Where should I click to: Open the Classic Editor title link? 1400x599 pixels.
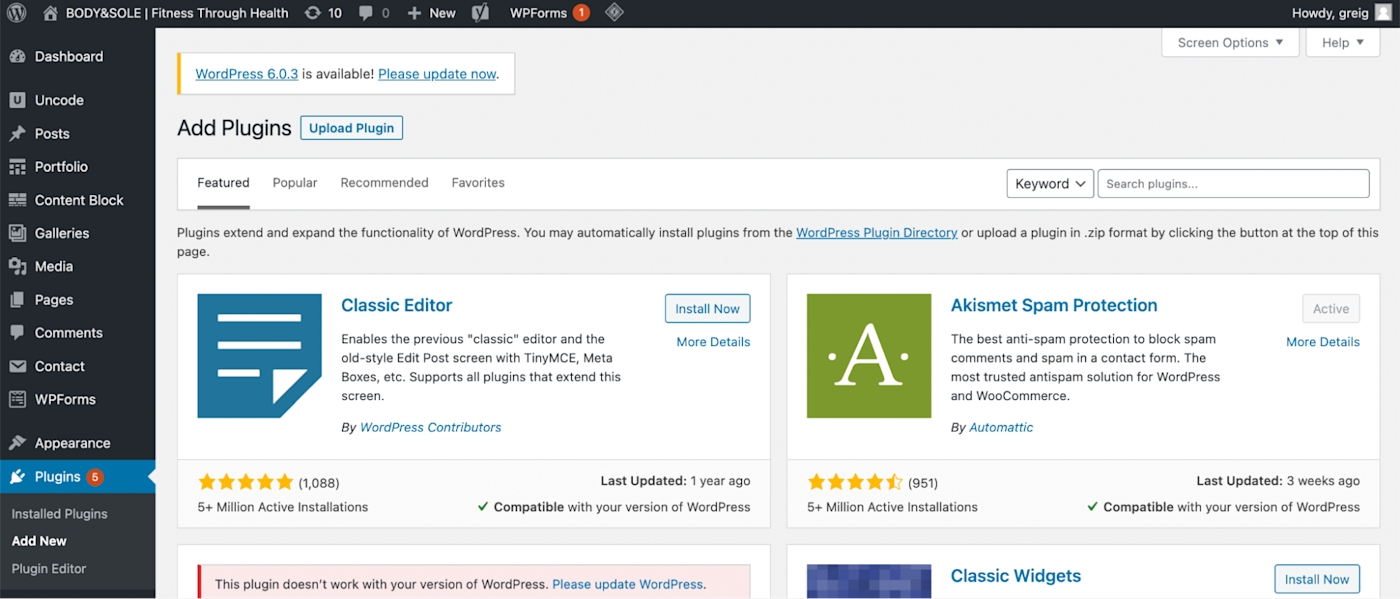point(397,306)
